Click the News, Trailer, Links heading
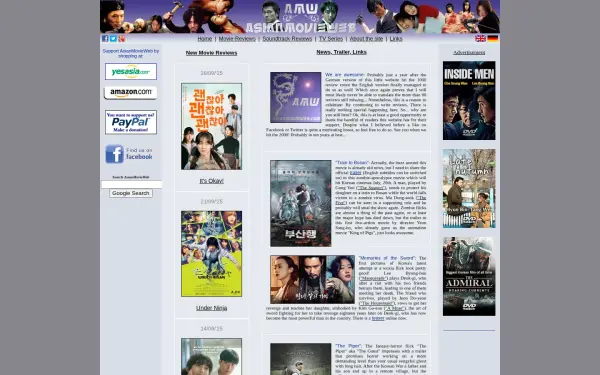The height and width of the screenshot is (375, 600). [x=341, y=52]
